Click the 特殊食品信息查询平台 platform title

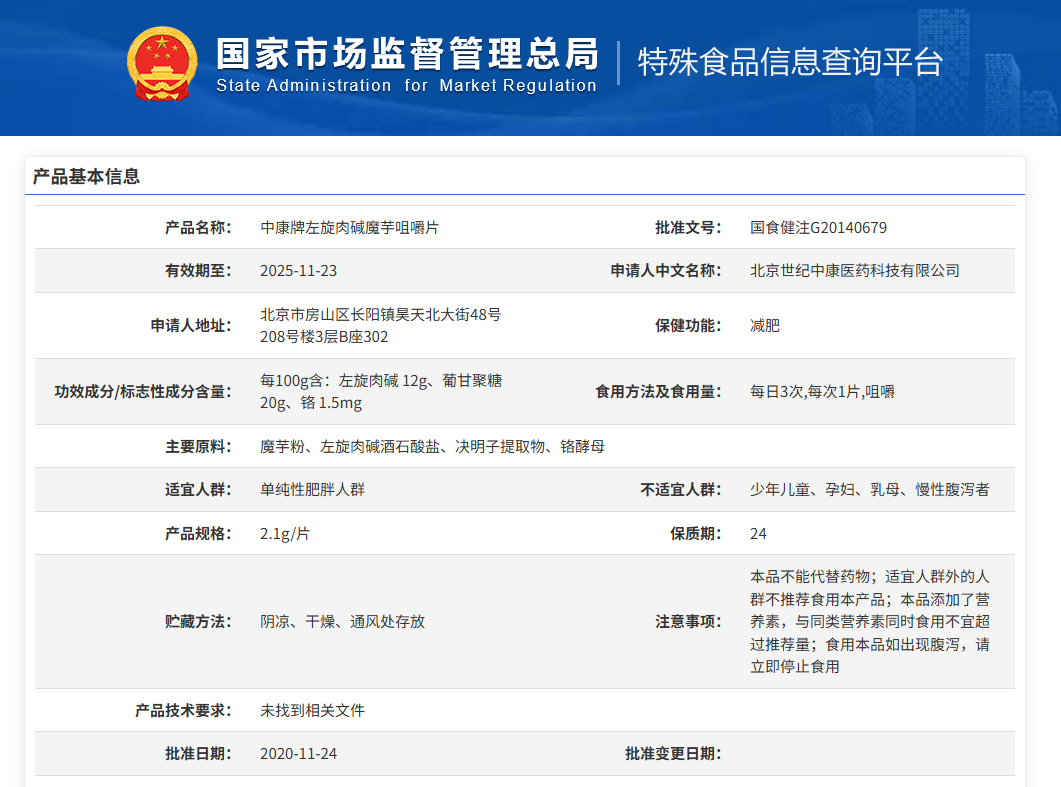coord(790,62)
